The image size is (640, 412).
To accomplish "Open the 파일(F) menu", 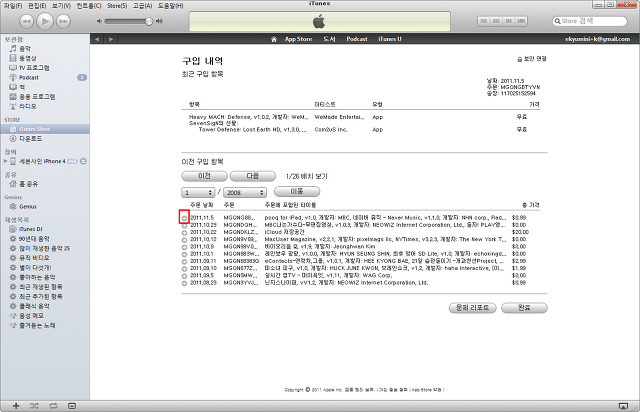I will tap(13, 6).
